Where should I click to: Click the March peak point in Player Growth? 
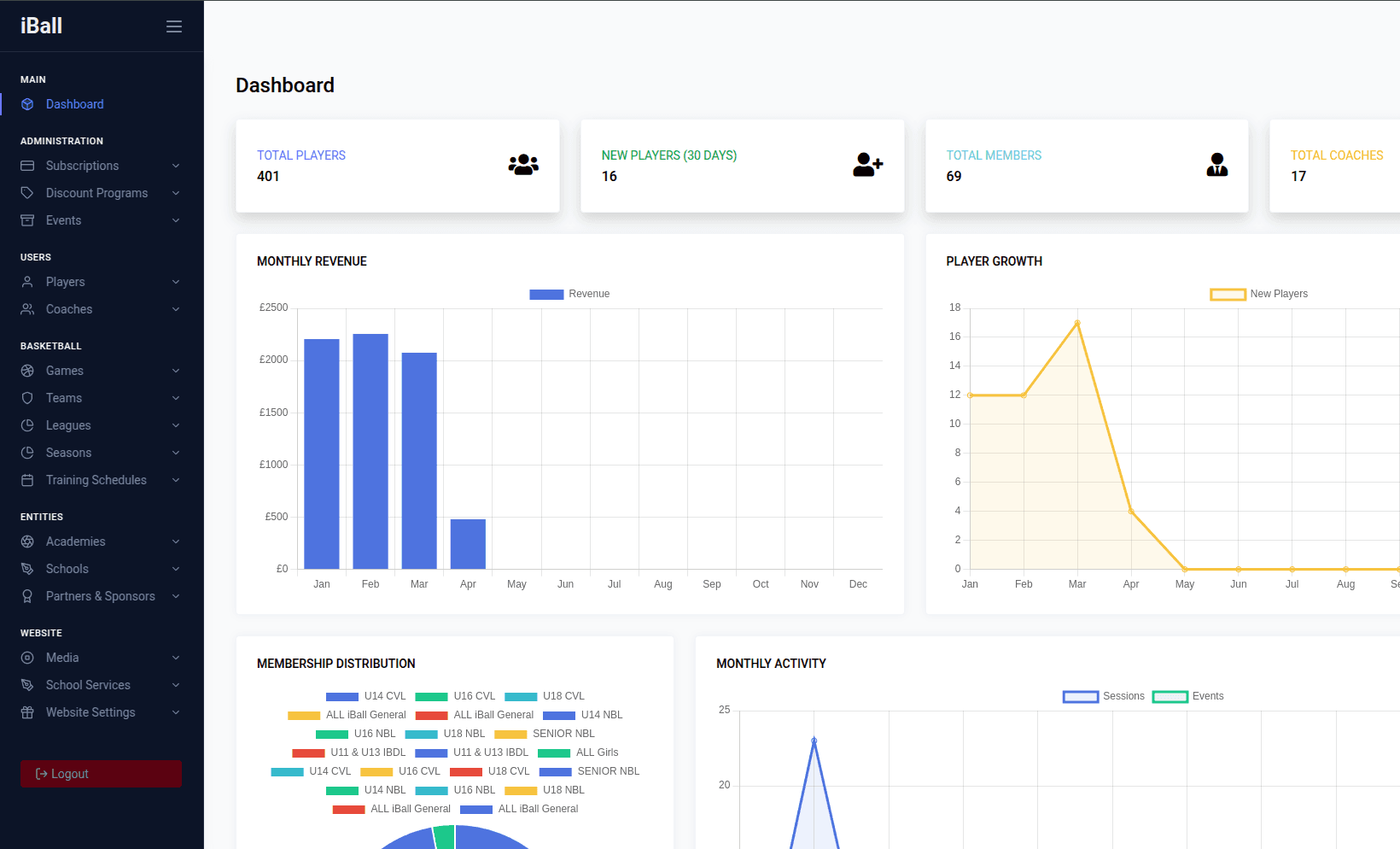coord(1077,323)
